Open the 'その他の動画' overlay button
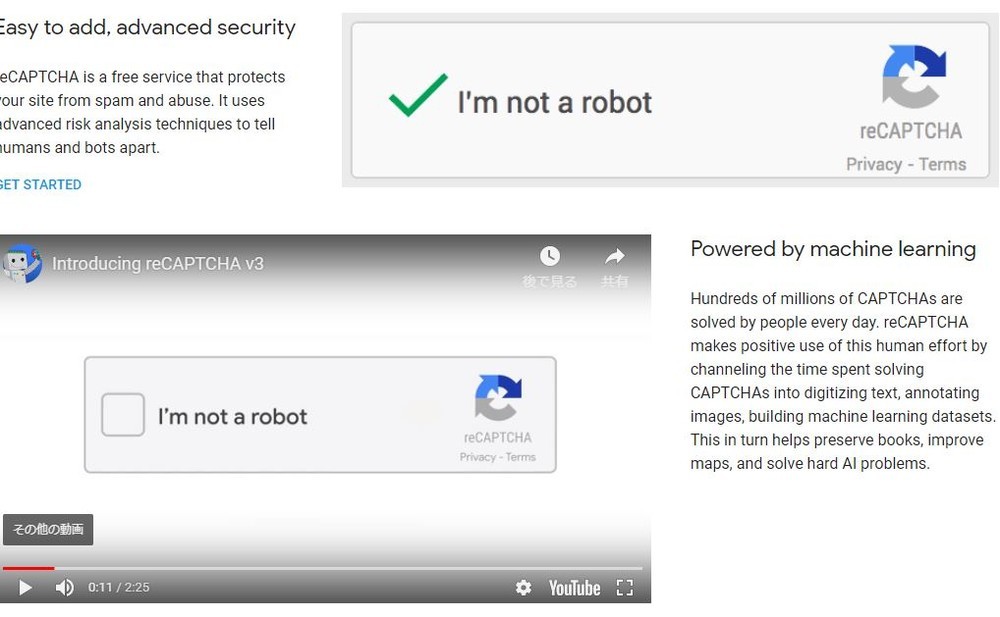 click(47, 530)
